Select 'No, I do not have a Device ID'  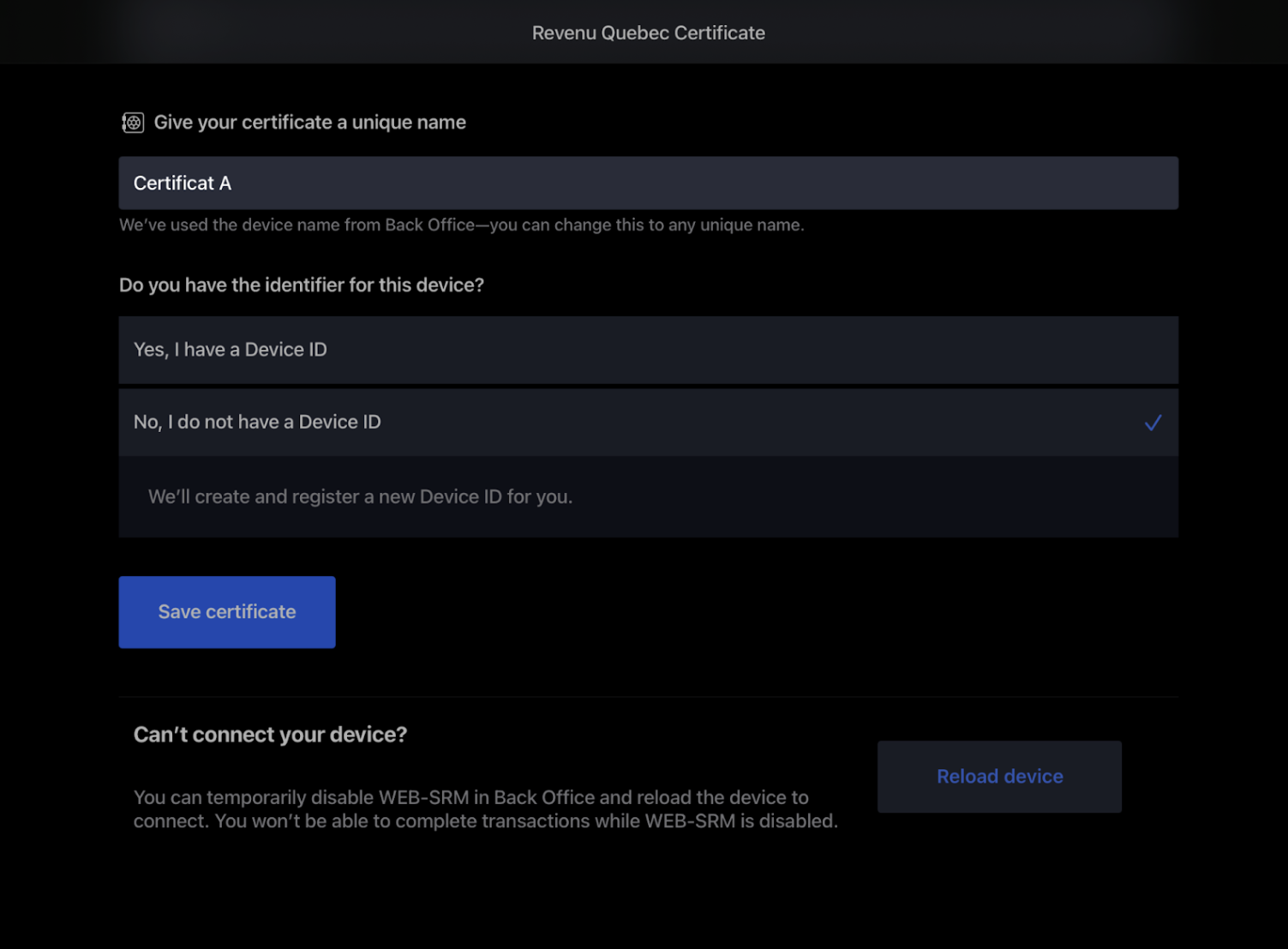point(649,422)
